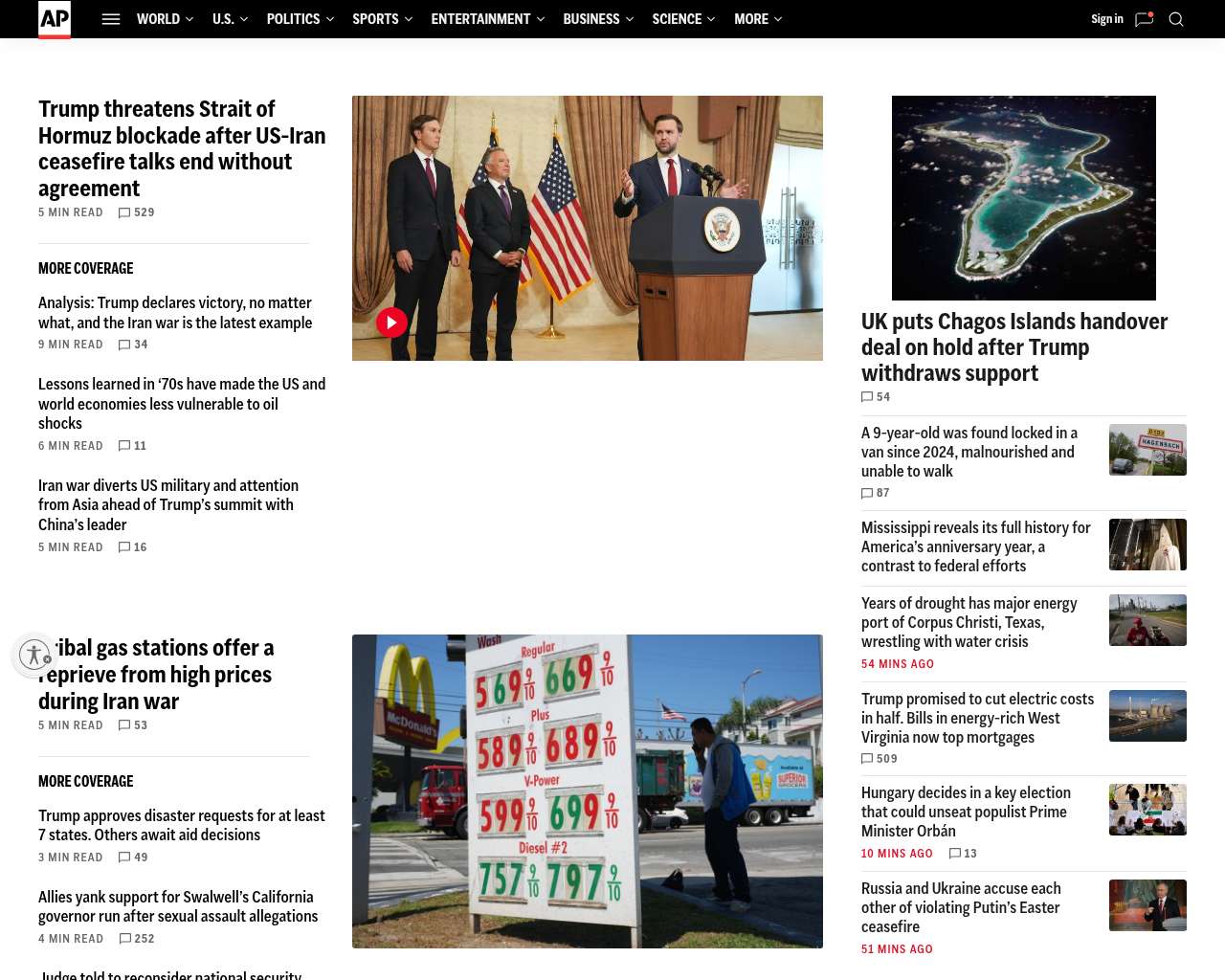The width and height of the screenshot is (1225, 980).
Task: Open comments on Hungary election story (13)
Action: click(963, 854)
